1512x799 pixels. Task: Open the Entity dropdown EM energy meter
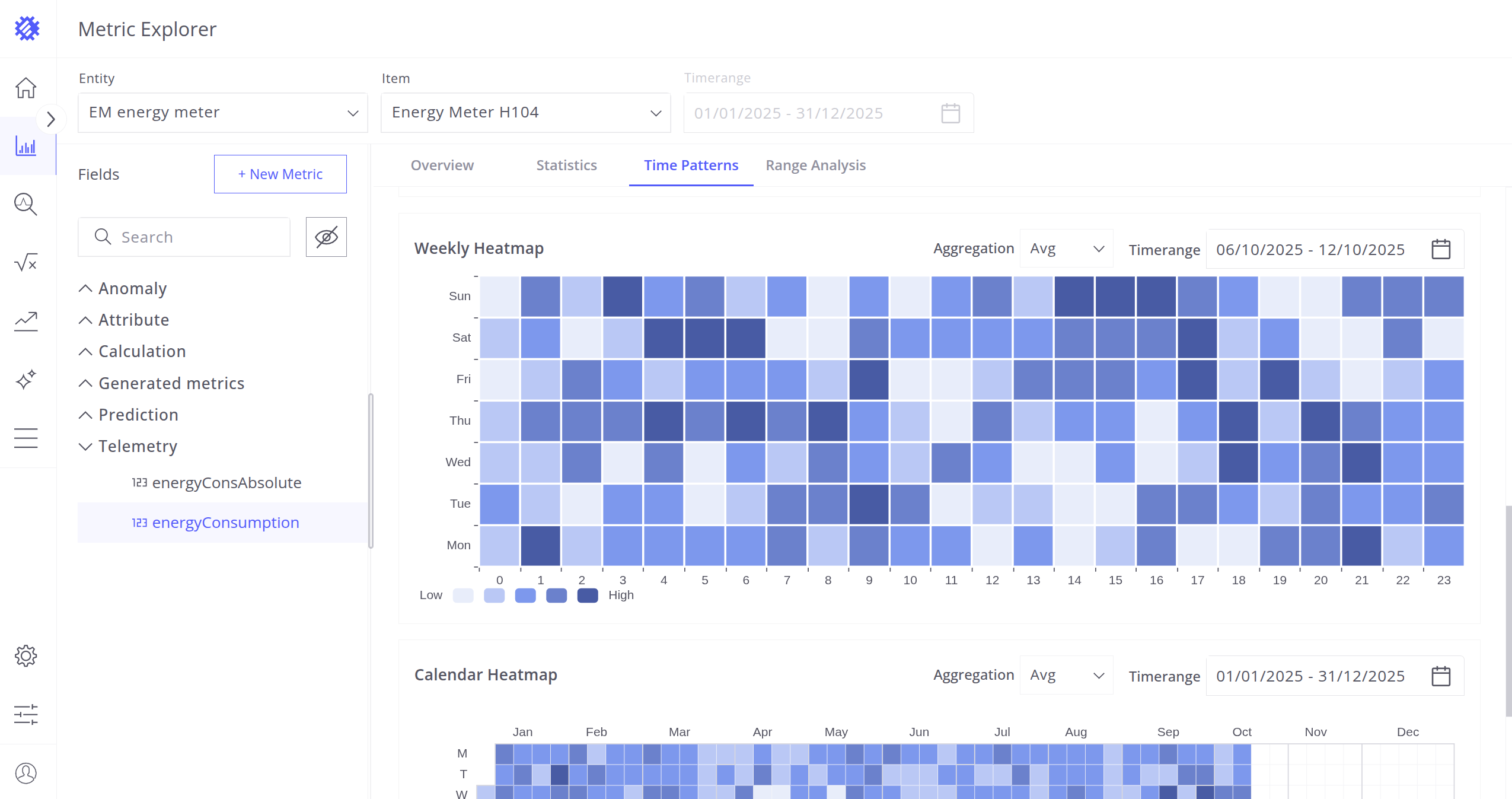[223, 113]
